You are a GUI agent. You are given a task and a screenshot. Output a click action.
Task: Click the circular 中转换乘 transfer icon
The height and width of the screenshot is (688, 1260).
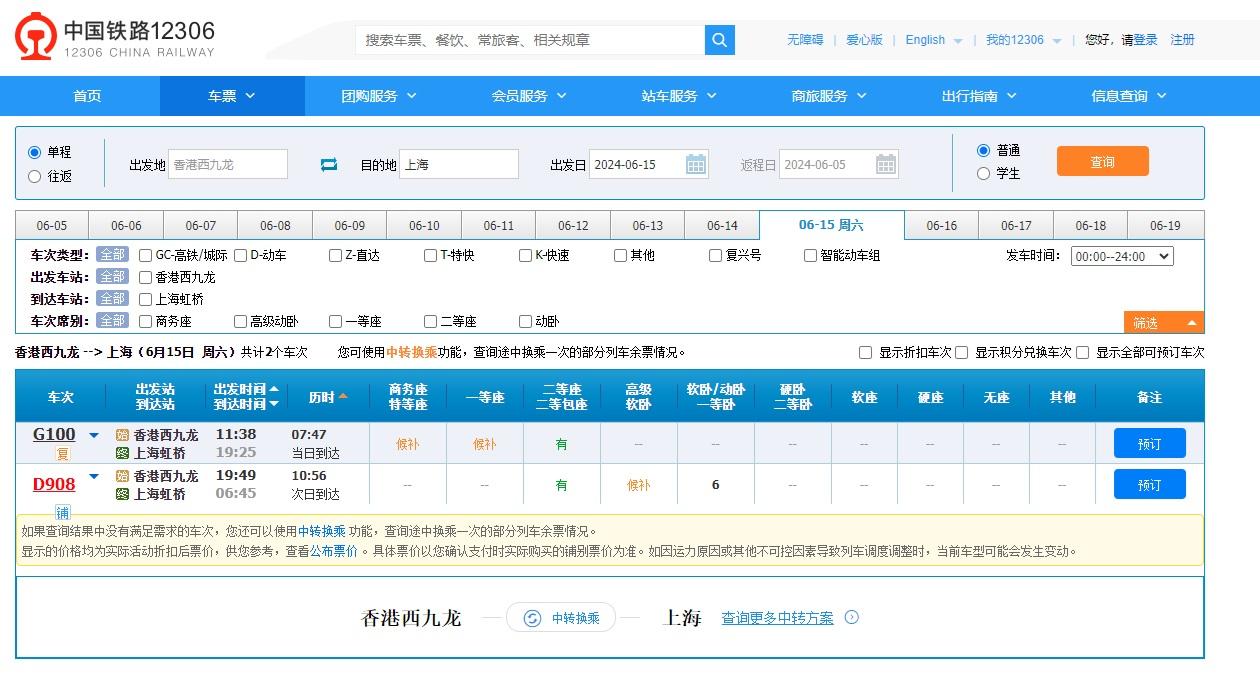point(531,618)
